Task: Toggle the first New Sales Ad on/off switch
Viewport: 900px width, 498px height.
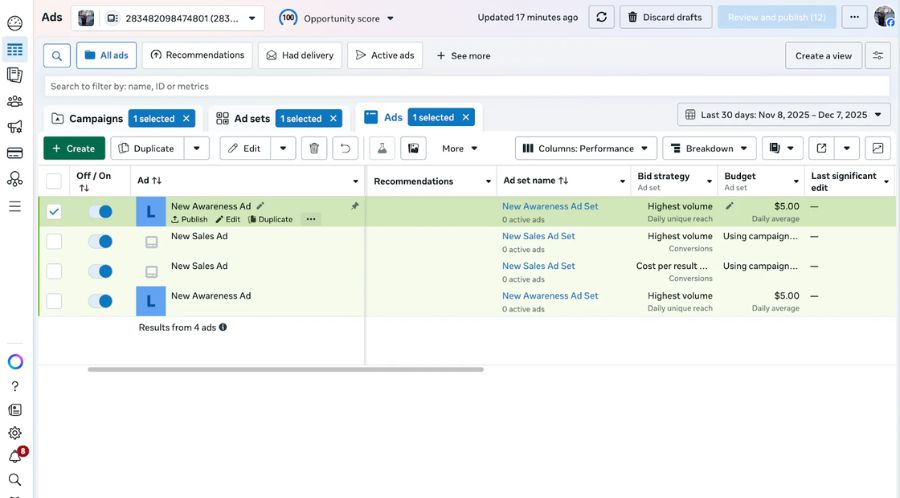Action: pyautogui.click(x=100, y=241)
